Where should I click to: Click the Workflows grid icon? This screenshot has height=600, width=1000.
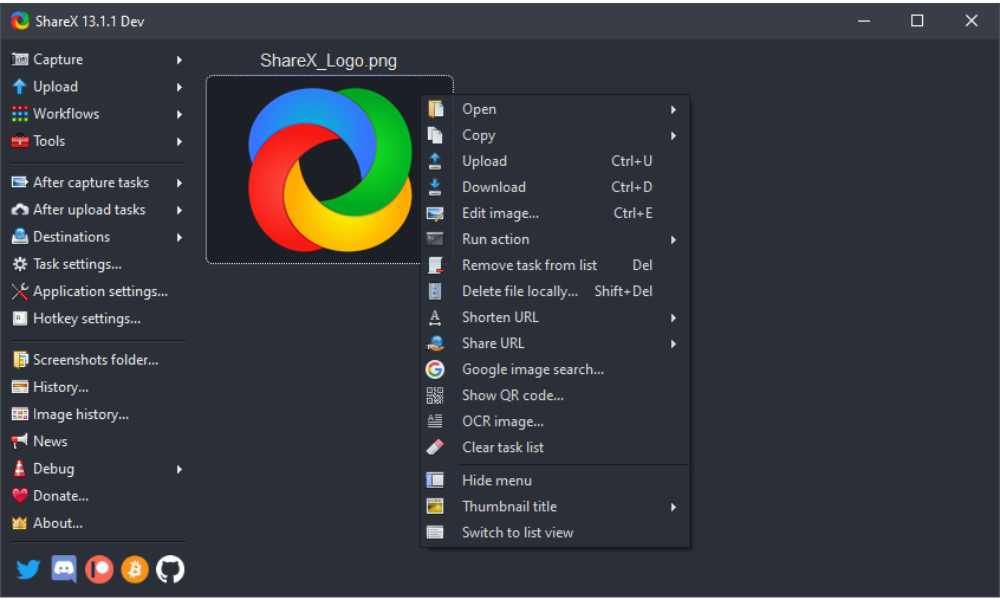(20, 114)
